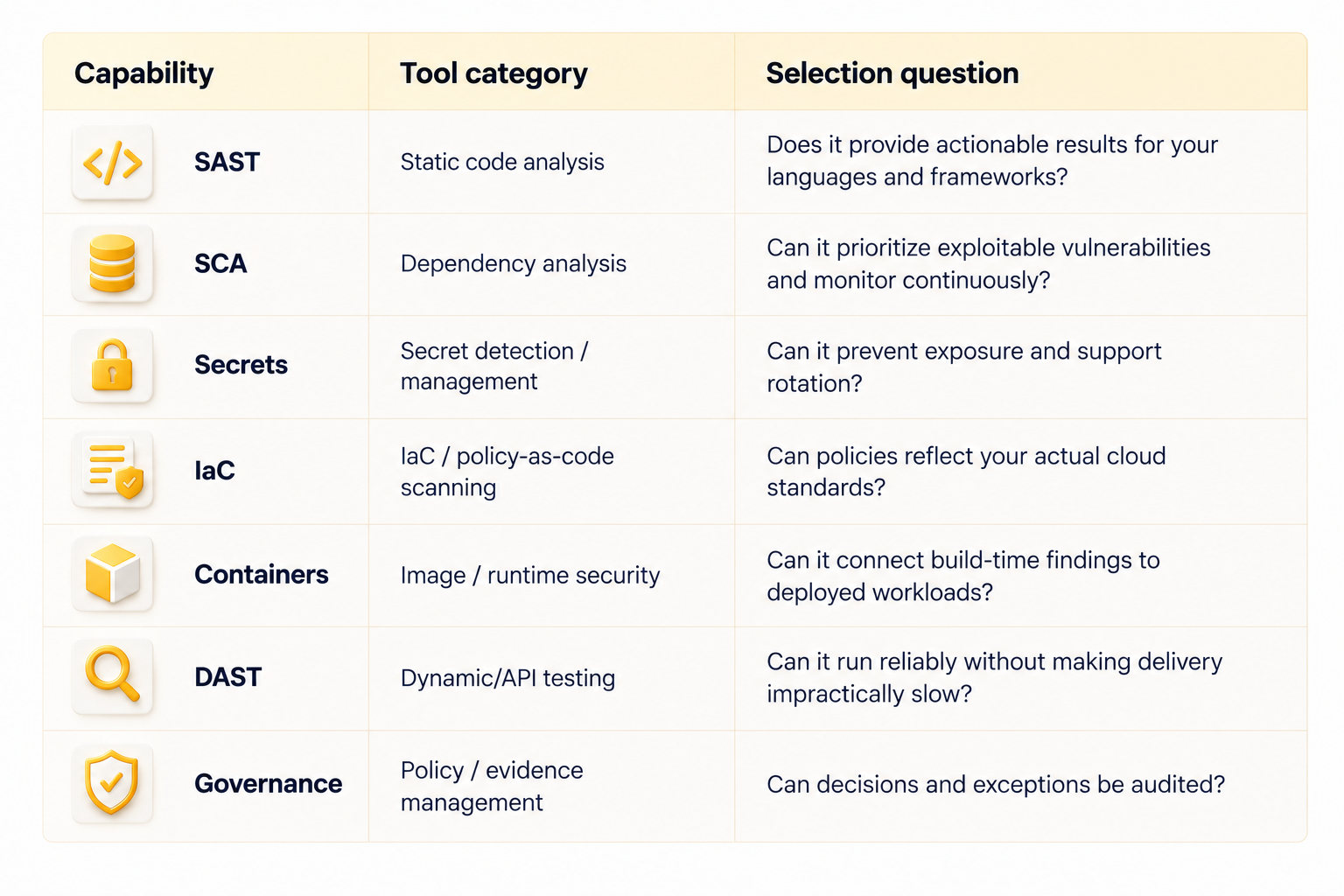This screenshot has width=1344, height=896.
Task: Click the DAST magnifying glass icon
Action: (113, 676)
